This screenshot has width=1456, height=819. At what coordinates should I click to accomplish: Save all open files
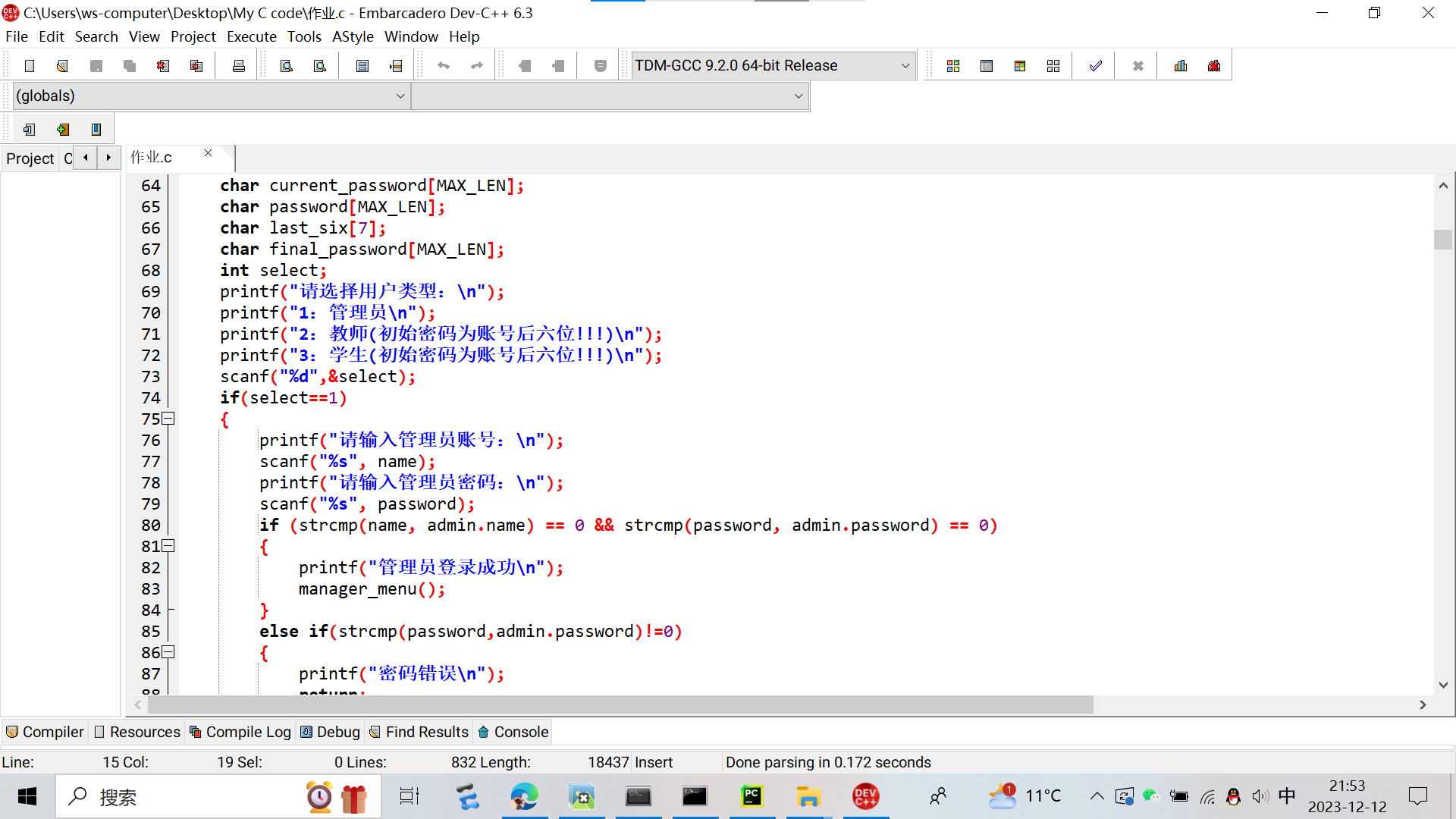(x=130, y=66)
